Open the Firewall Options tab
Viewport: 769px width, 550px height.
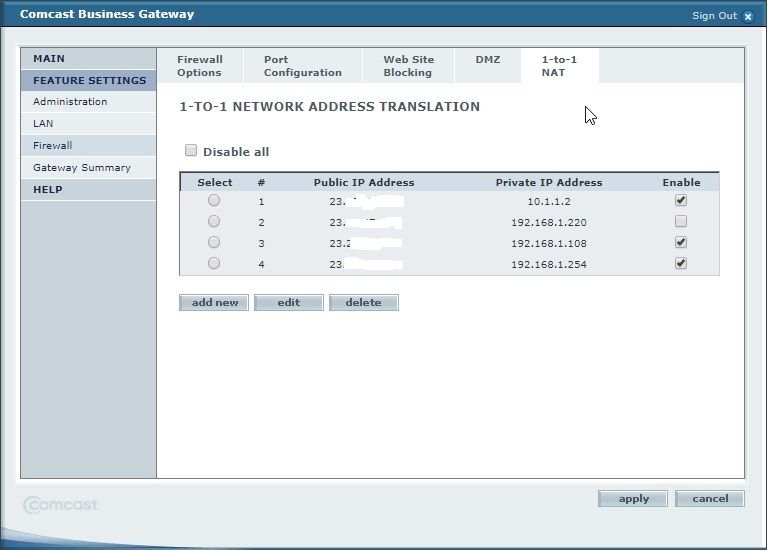coord(200,66)
